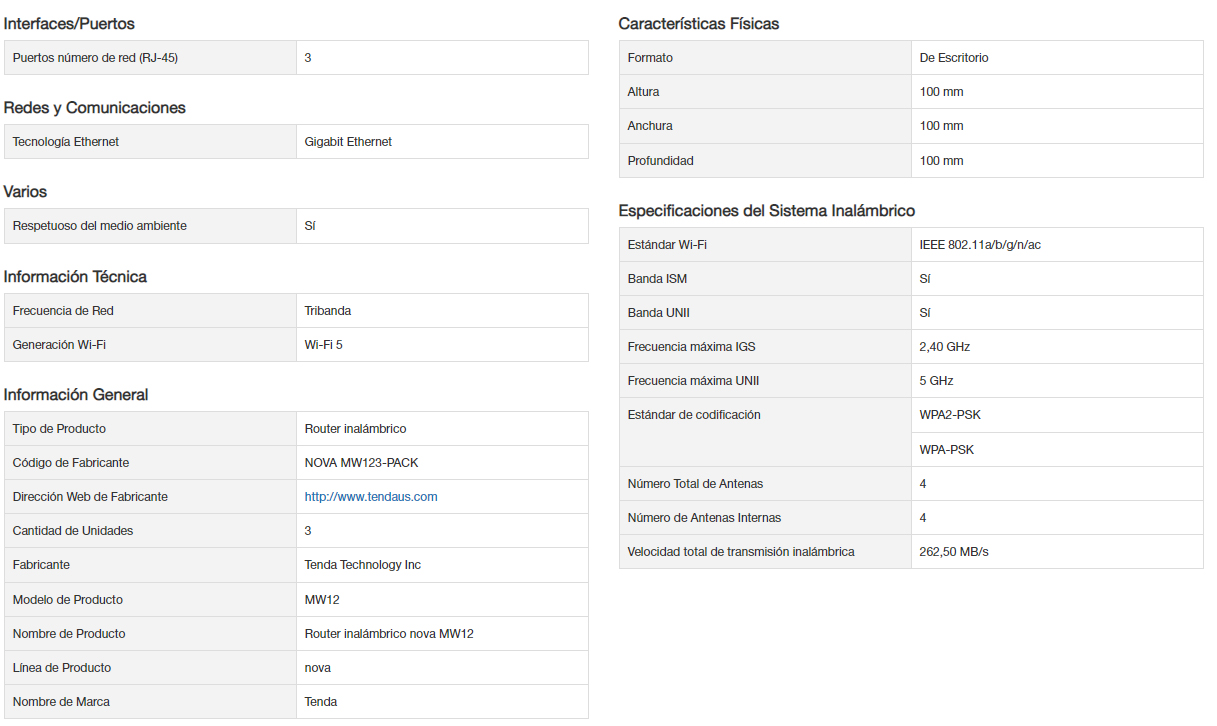Select the 'Router inalámbrico' product type value

tap(355, 429)
